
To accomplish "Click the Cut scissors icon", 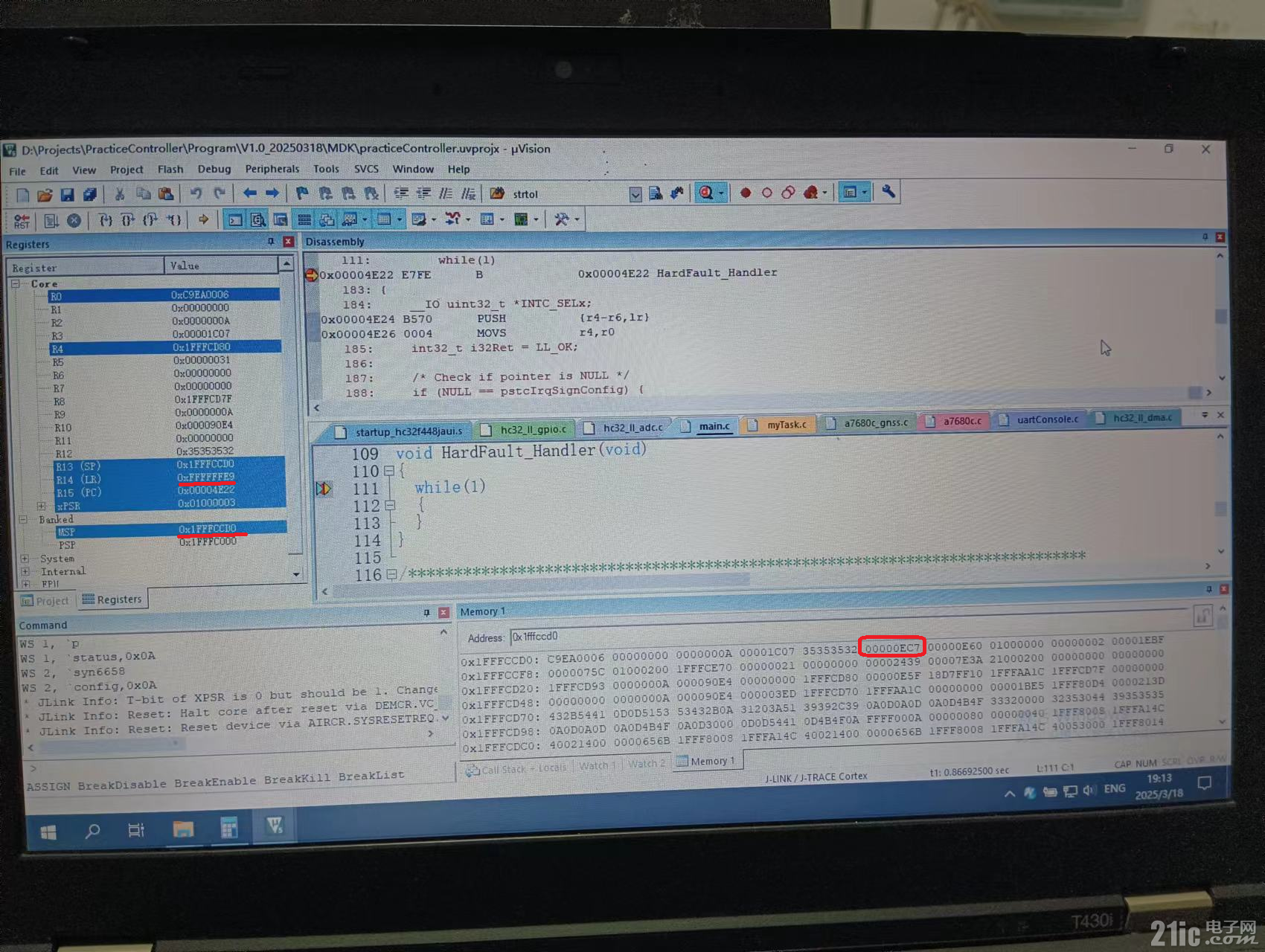I will [119, 194].
